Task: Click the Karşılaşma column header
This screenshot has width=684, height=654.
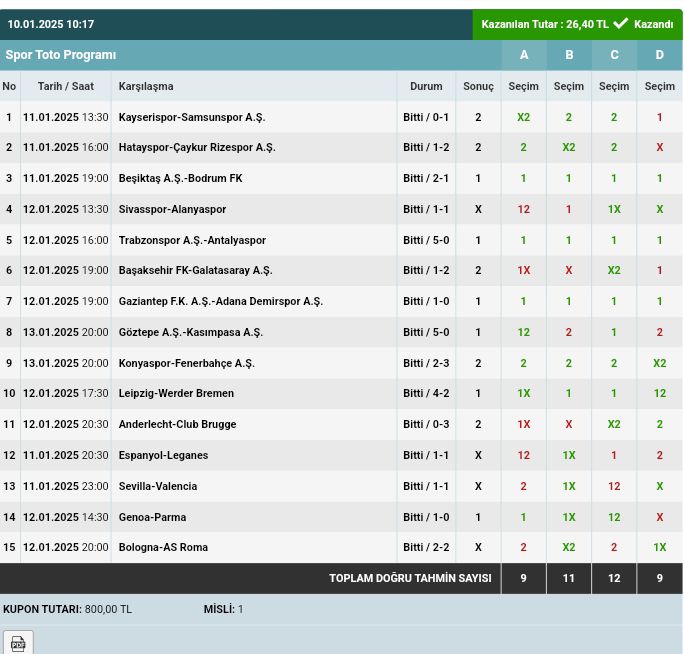Action: click(x=146, y=86)
